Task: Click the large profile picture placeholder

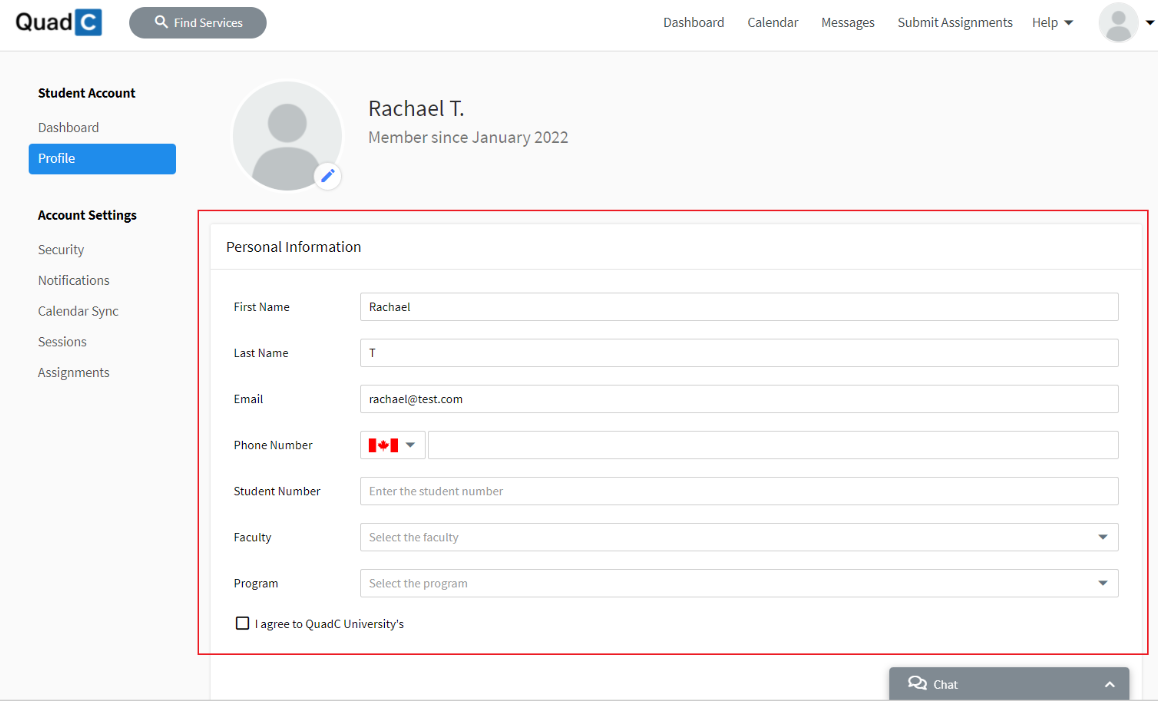Action: click(287, 136)
